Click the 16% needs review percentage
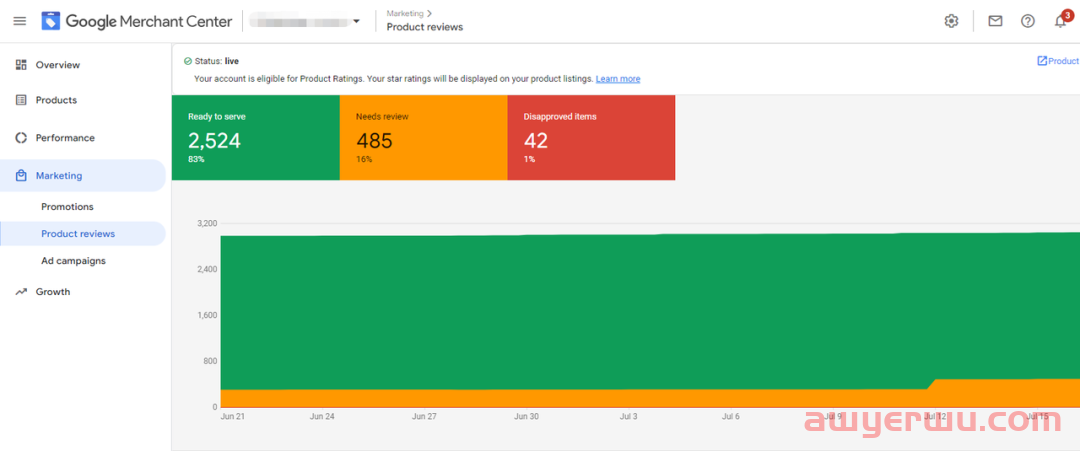This screenshot has width=1080, height=451. [x=364, y=159]
